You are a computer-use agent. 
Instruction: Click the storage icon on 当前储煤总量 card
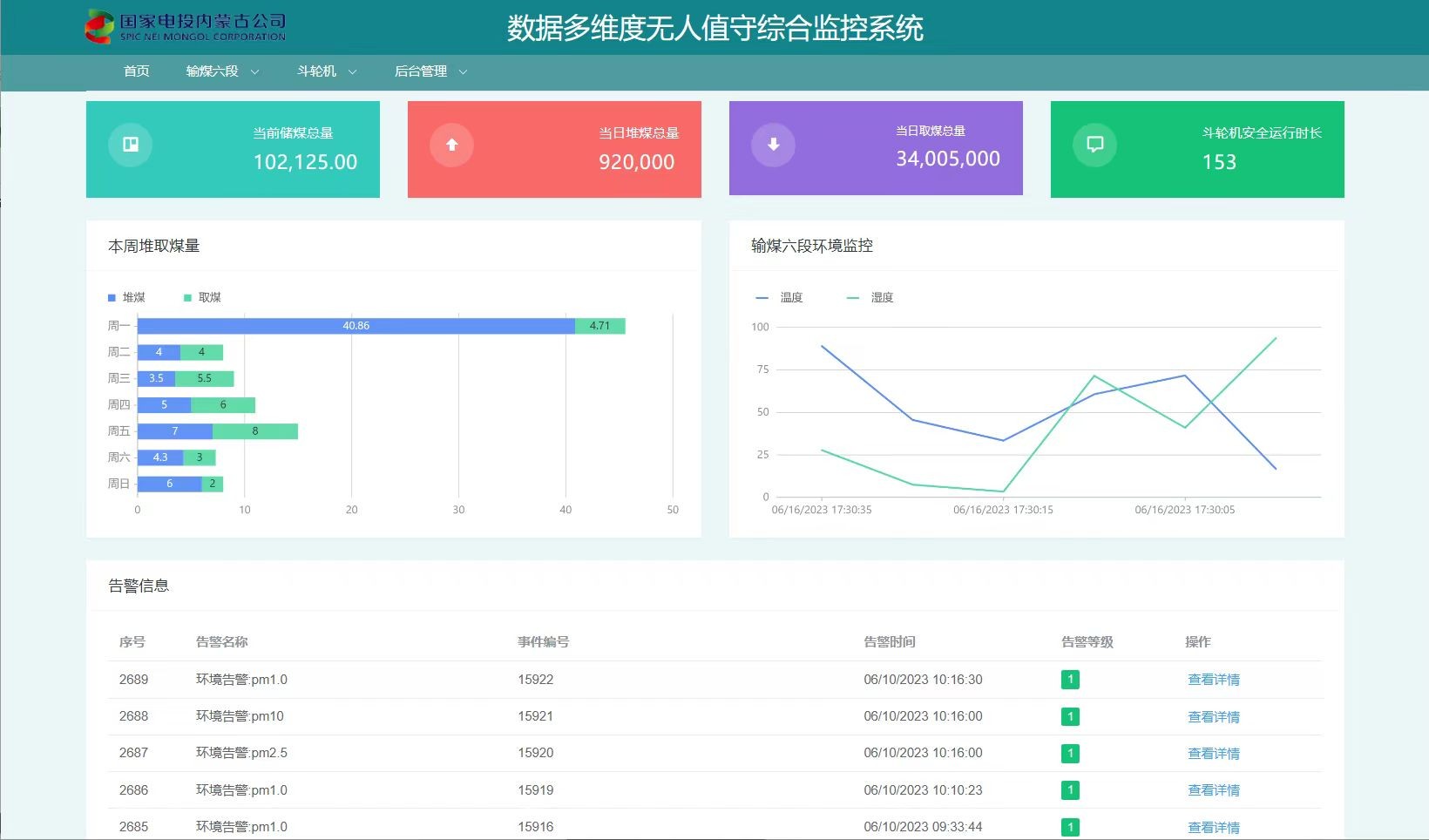click(129, 145)
